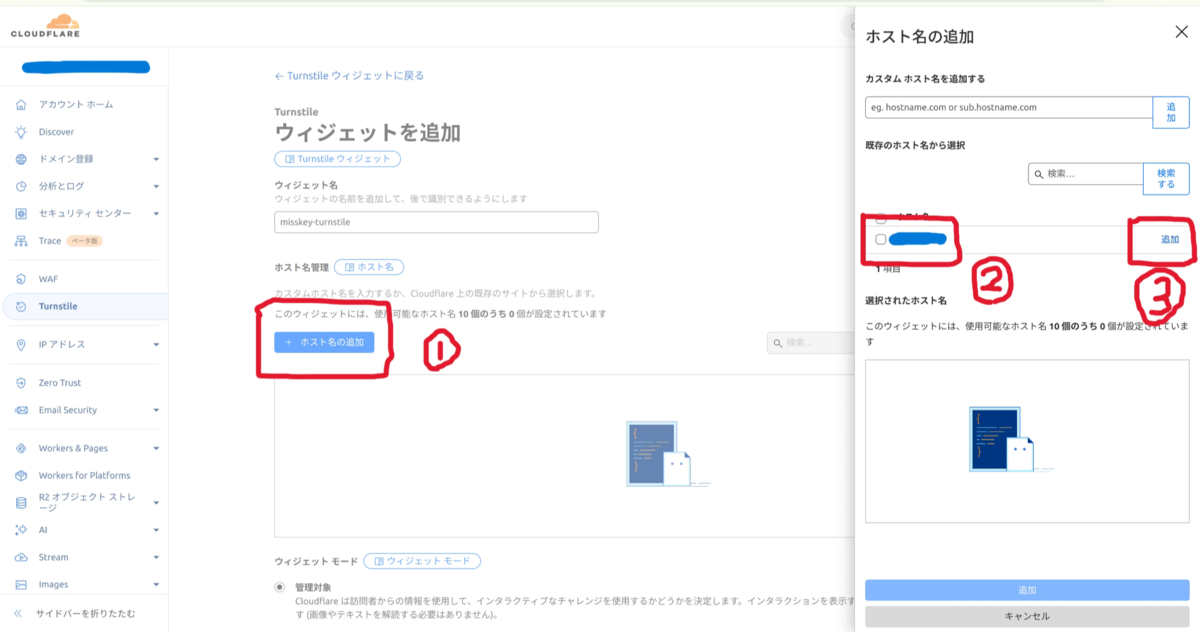Expand the Workers & Pages menu arrow
The width and height of the screenshot is (1200, 632).
(x=156, y=448)
